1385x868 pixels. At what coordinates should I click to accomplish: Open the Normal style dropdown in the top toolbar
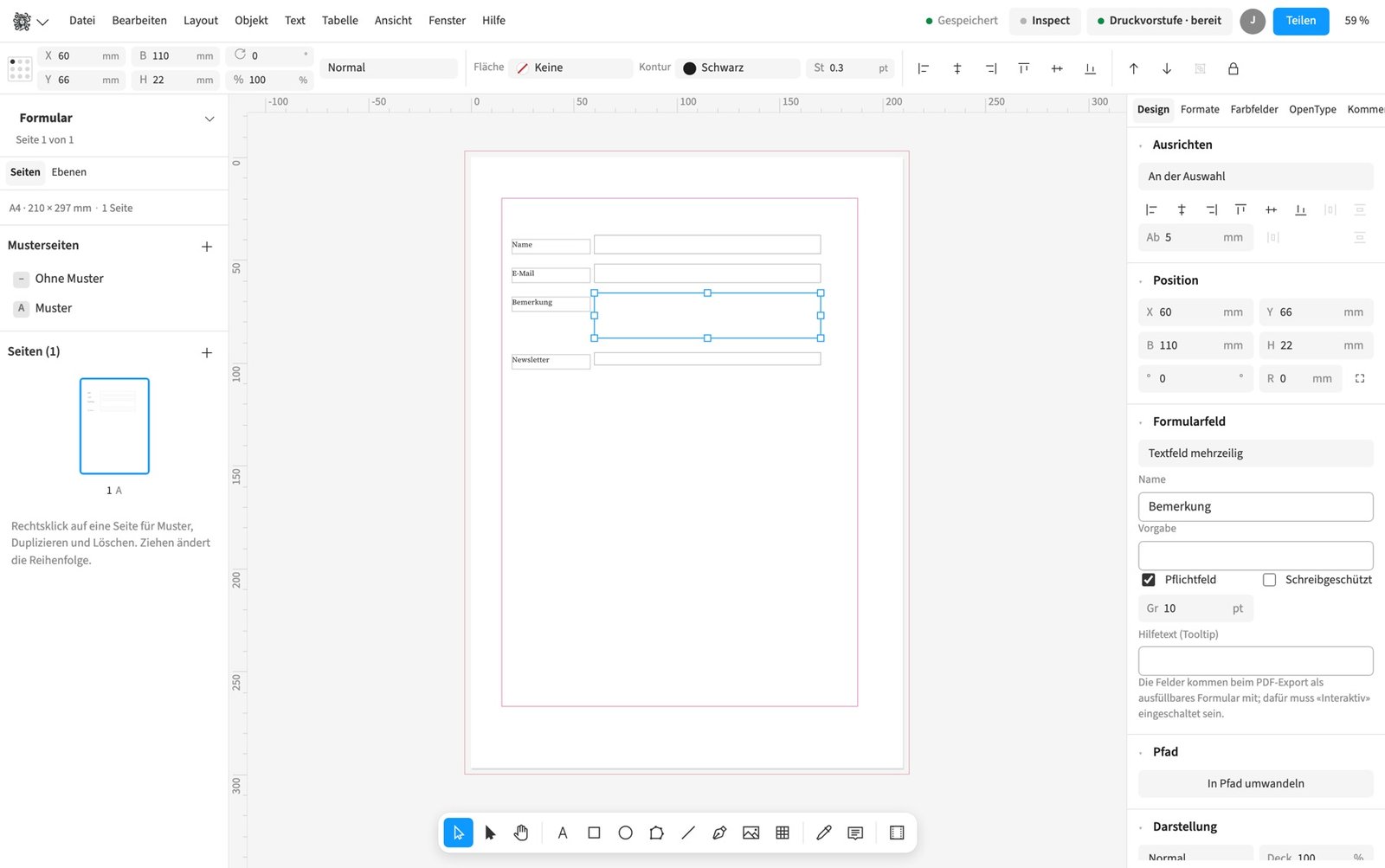pyautogui.click(x=389, y=68)
